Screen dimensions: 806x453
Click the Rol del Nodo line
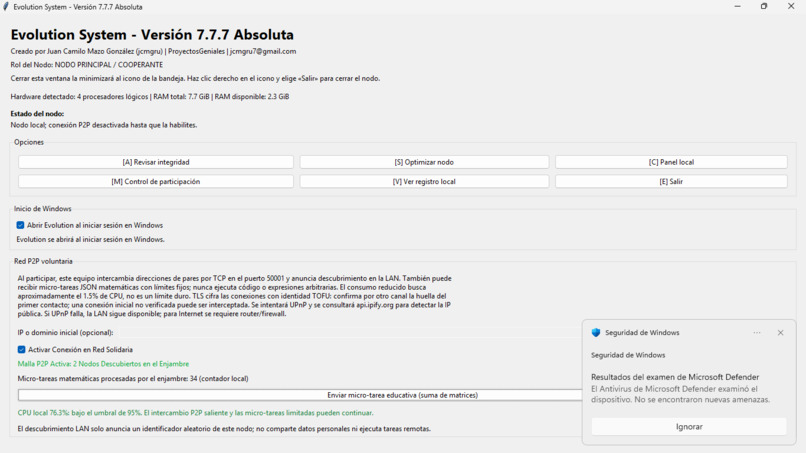(86, 65)
